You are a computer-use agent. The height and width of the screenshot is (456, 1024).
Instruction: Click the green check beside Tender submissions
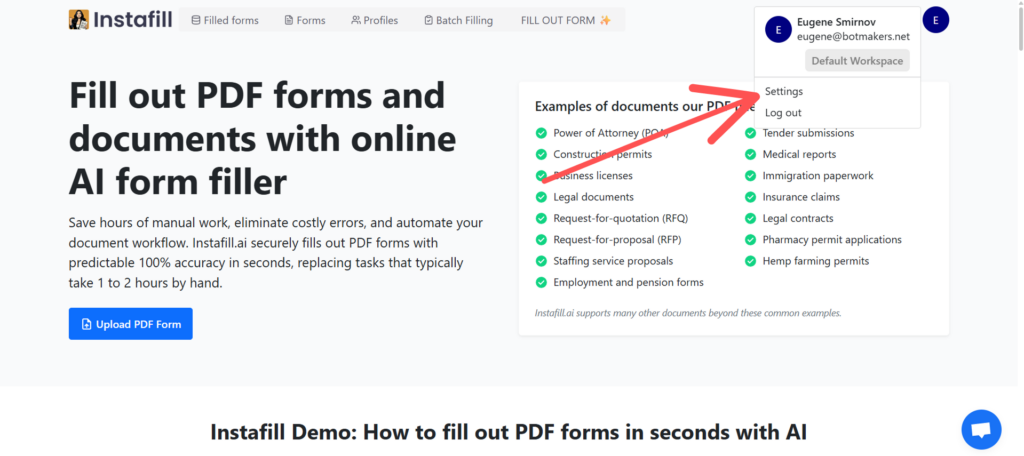tap(750, 133)
